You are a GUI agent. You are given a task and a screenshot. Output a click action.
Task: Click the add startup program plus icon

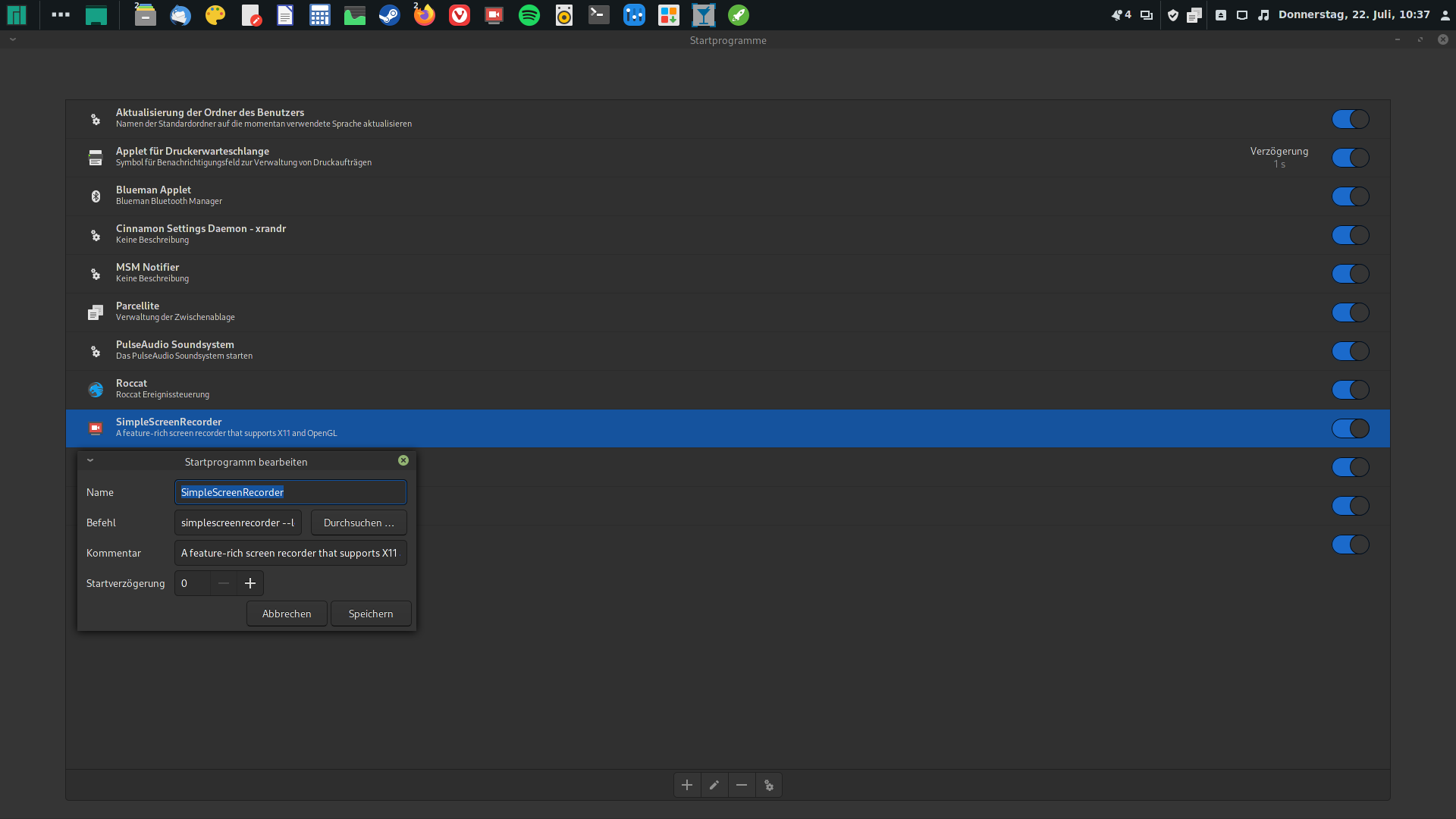click(687, 785)
